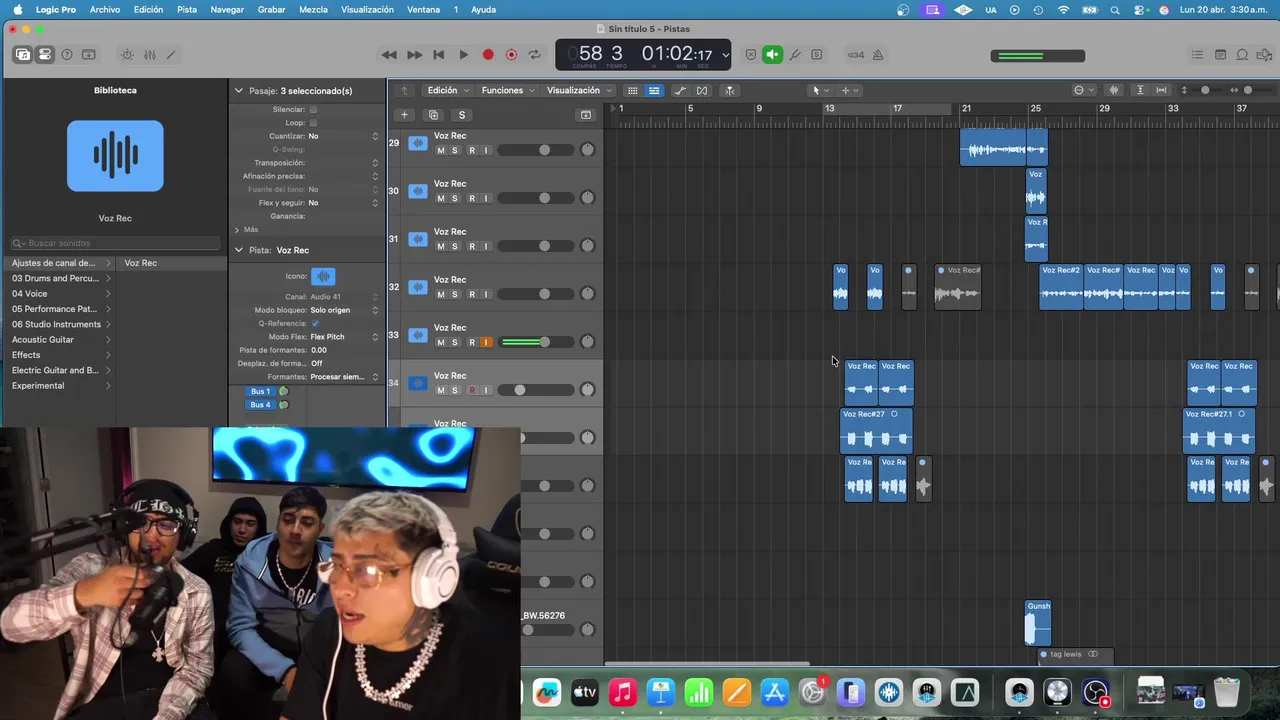Open the Grabar menu
Viewport: 1280px width, 720px height.
click(x=271, y=9)
